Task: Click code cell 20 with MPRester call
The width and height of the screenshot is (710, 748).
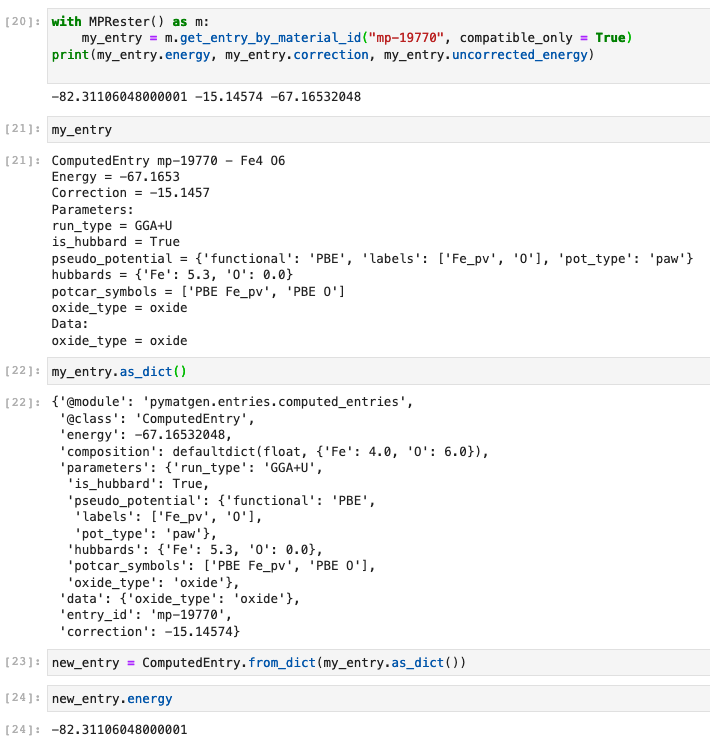Action: pyautogui.click(x=378, y=46)
